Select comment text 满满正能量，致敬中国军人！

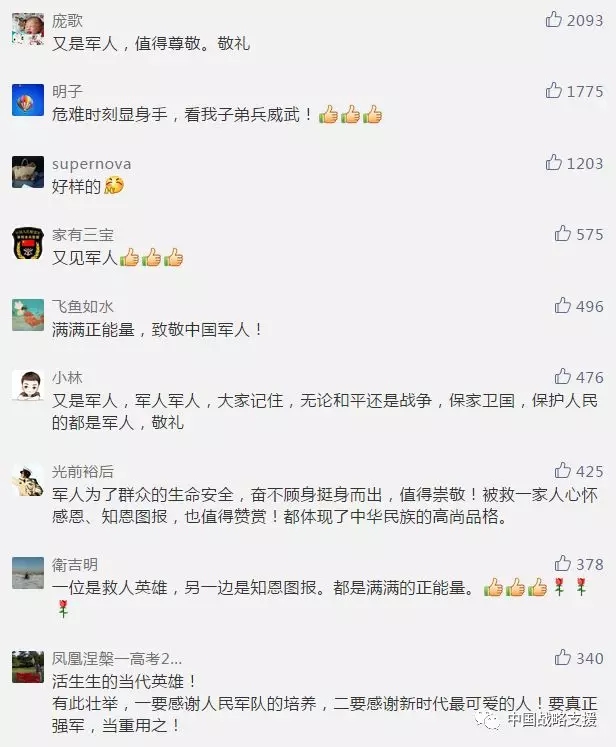(x=157, y=329)
